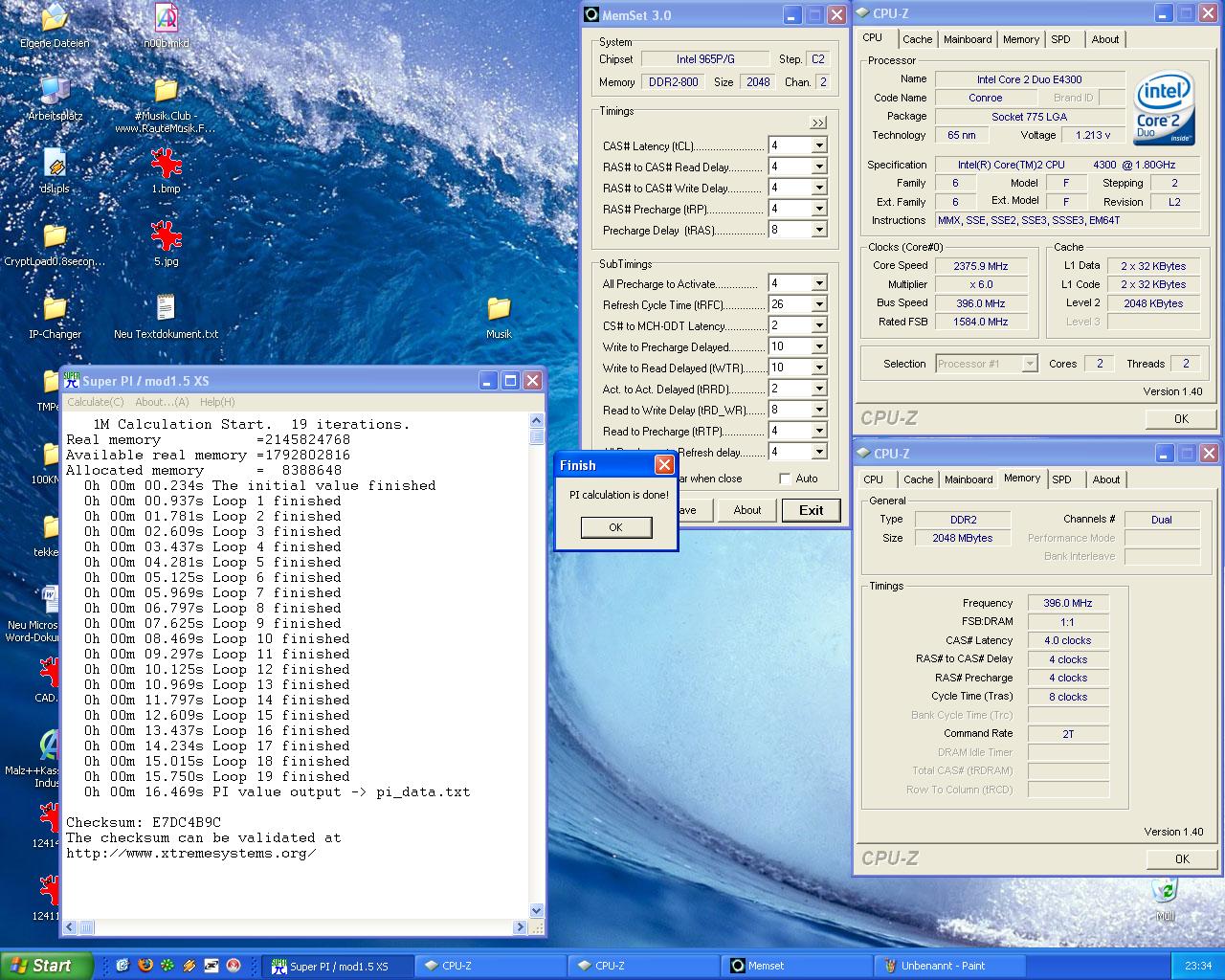Switch to Cache tab in top CPU-Z
The height and width of the screenshot is (980, 1225).
tap(917, 39)
